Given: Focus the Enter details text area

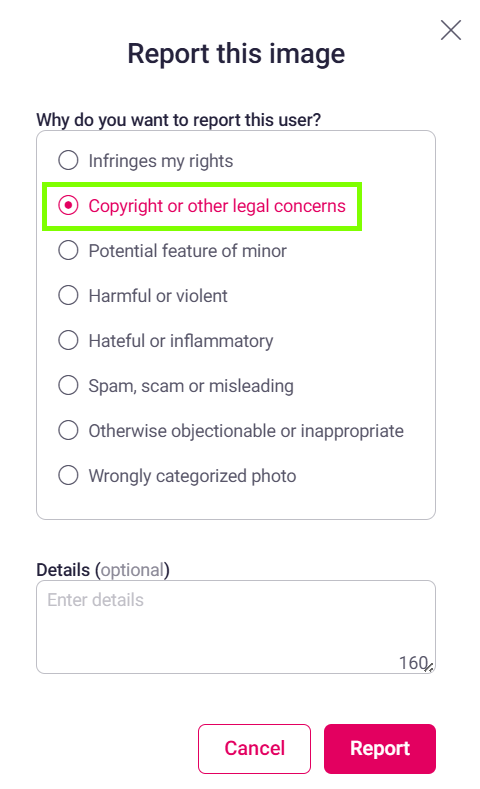Looking at the screenshot, I should [x=235, y=627].
